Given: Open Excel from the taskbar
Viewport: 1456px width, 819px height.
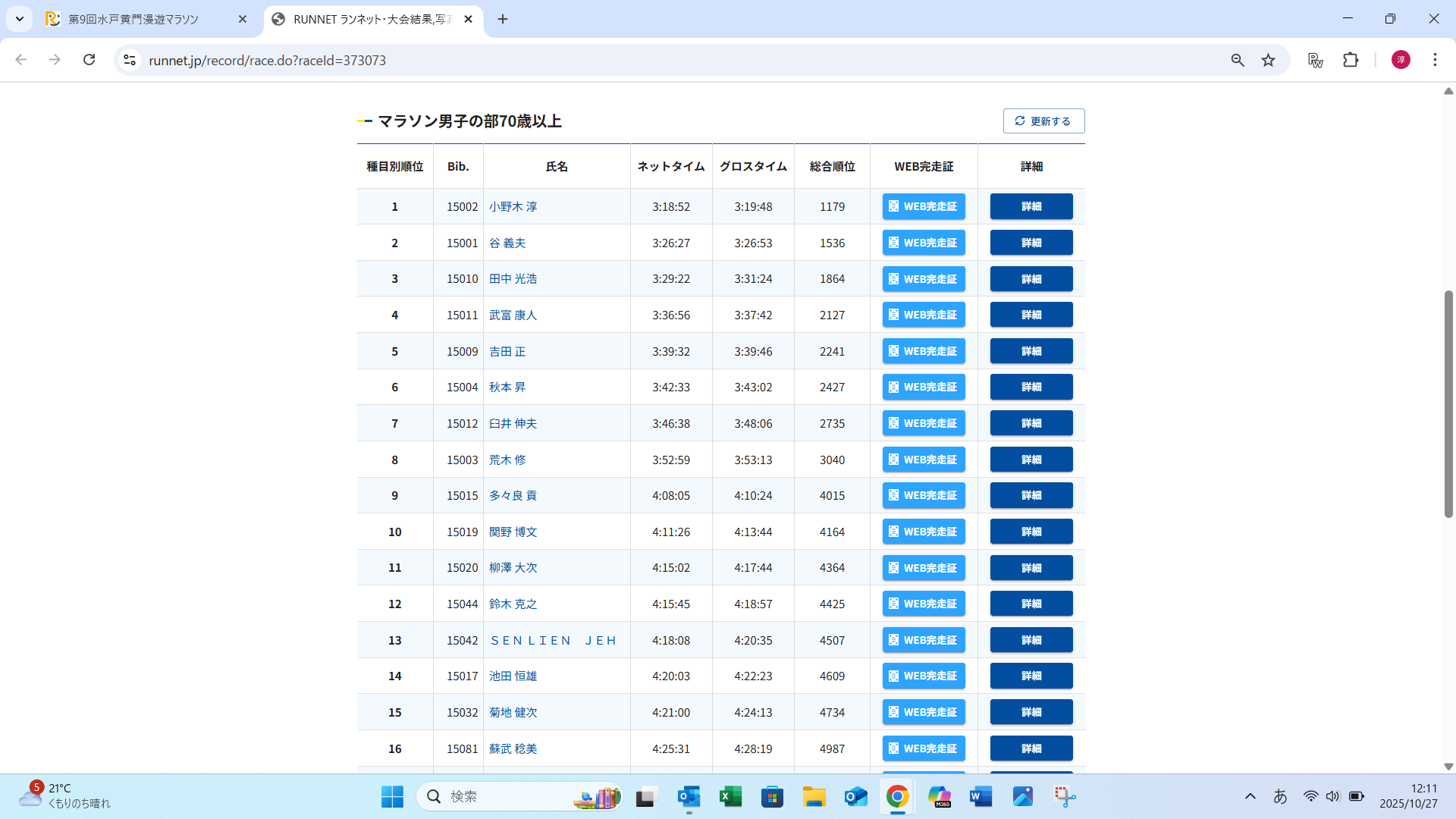Looking at the screenshot, I should (730, 796).
